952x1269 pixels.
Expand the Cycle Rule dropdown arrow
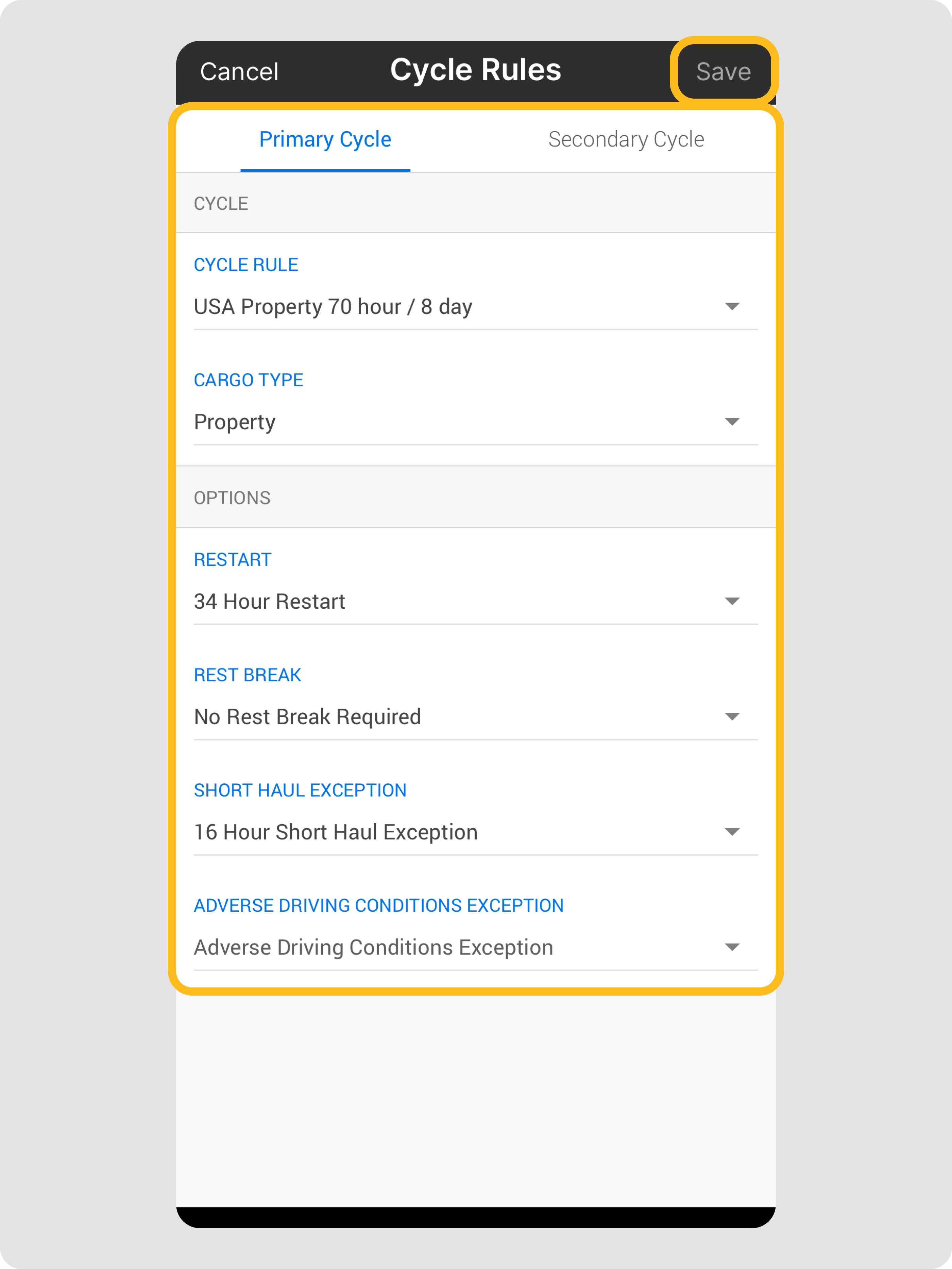coord(732,306)
